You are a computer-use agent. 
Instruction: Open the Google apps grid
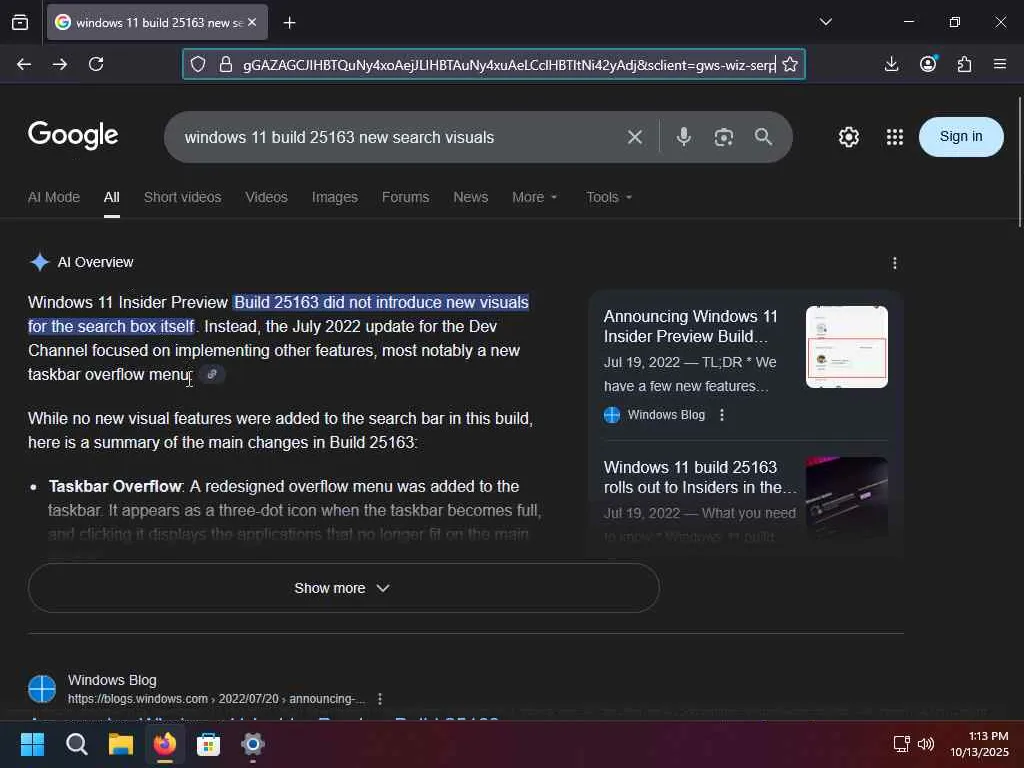tap(895, 137)
